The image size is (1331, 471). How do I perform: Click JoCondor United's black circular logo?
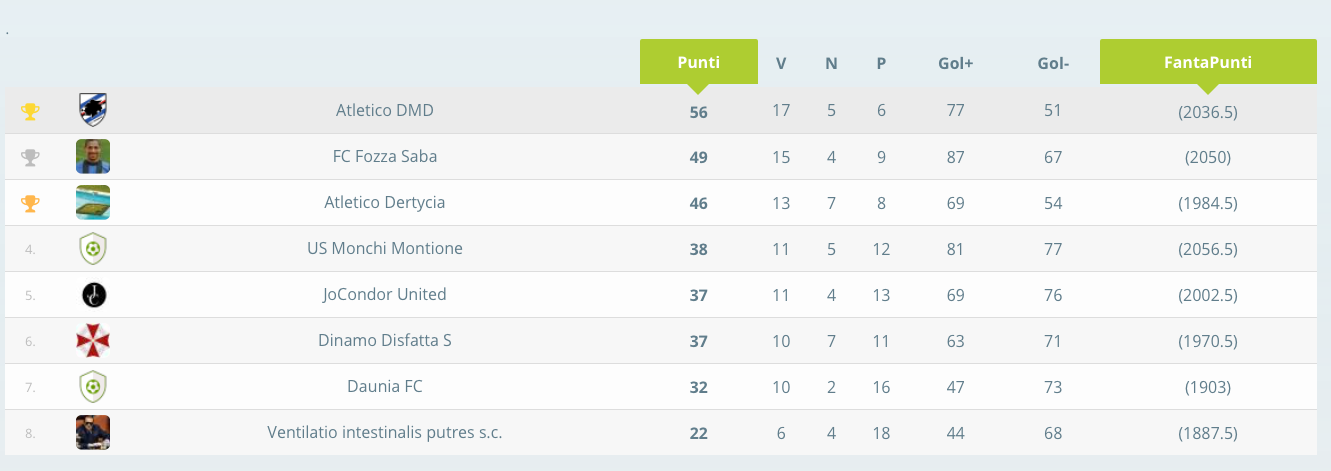point(93,295)
